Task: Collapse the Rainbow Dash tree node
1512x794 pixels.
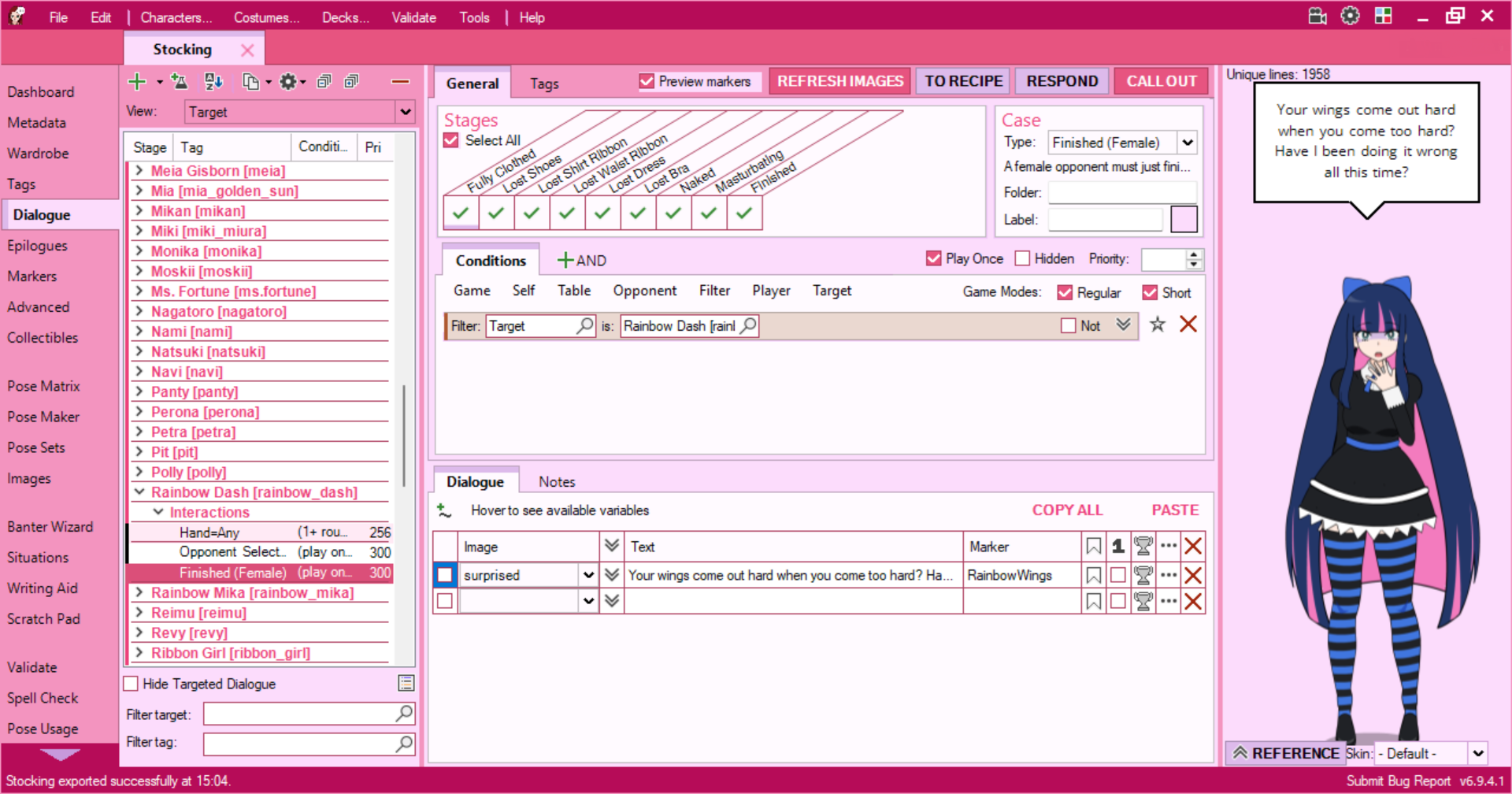Action: [139, 492]
